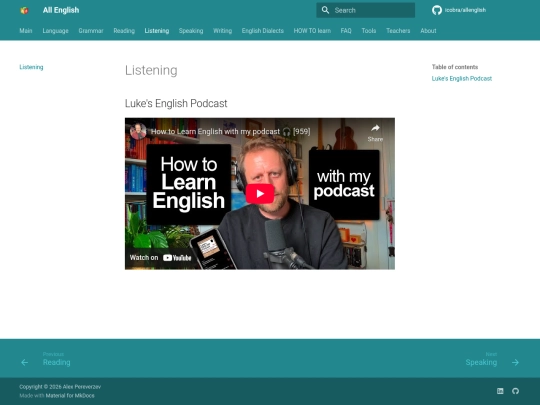Open the repository name link in header

pos(465,10)
